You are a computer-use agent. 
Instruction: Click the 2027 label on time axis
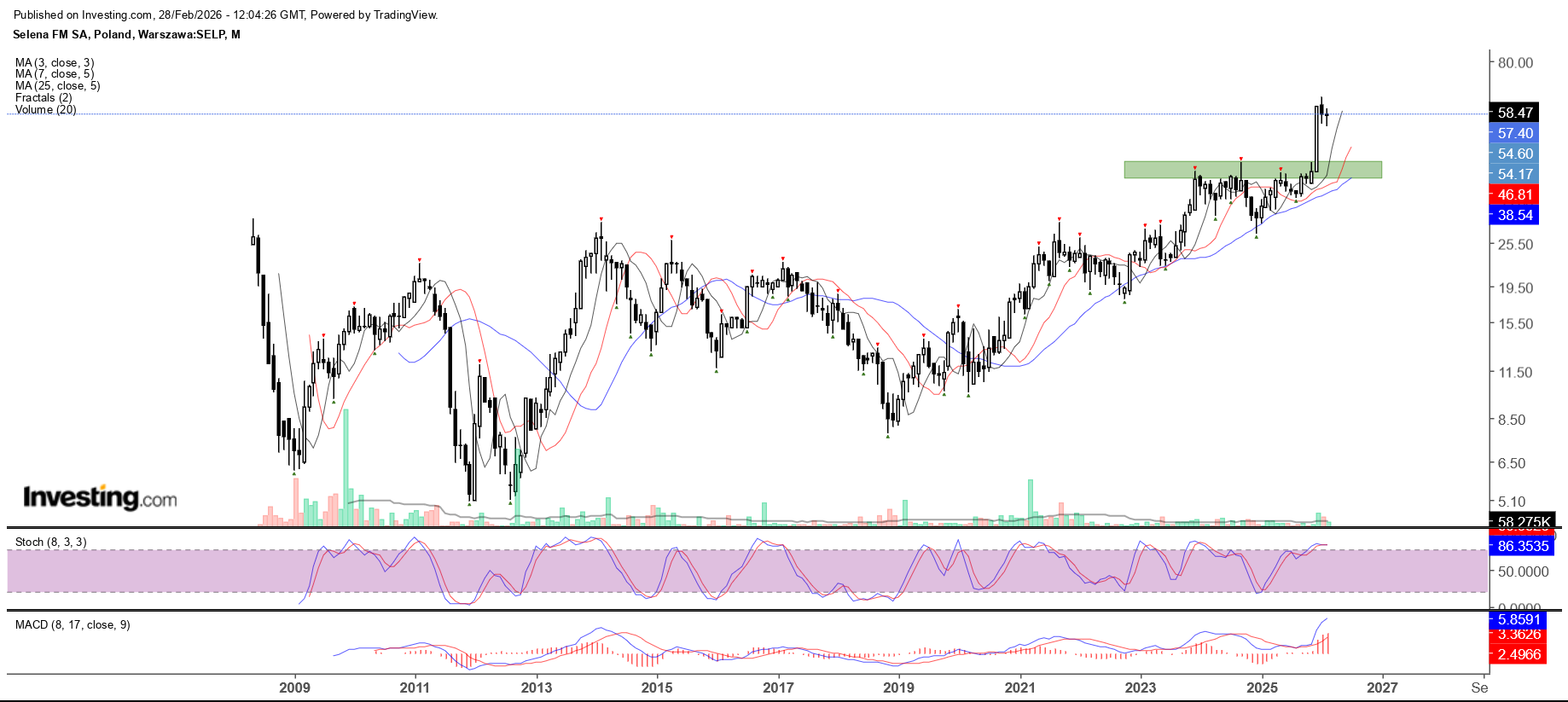click(x=1382, y=687)
